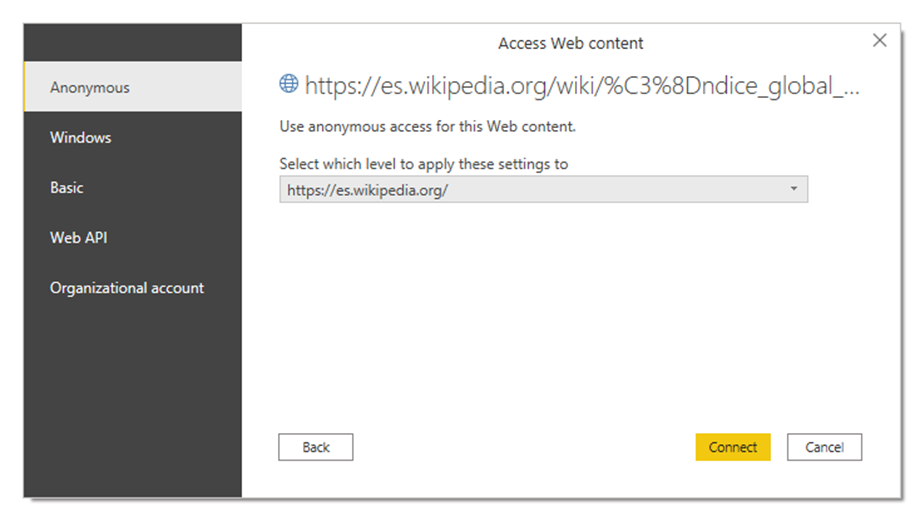Cancel the web content connection
Viewport: 920px width, 516px height.
[x=824, y=447]
